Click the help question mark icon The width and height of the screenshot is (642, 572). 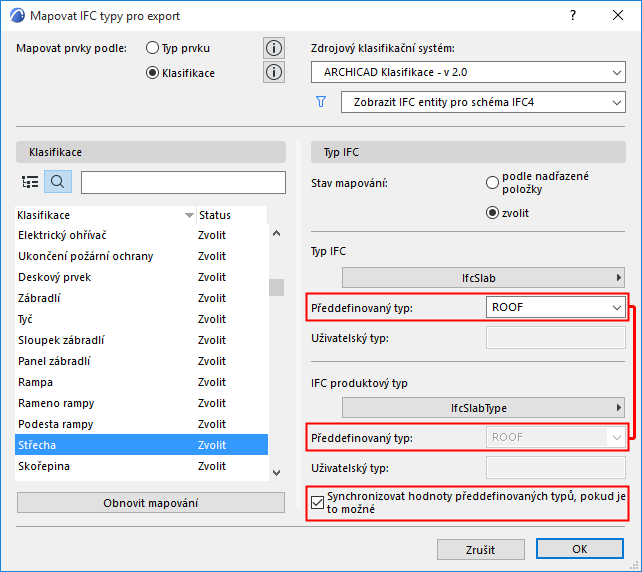click(573, 16)
